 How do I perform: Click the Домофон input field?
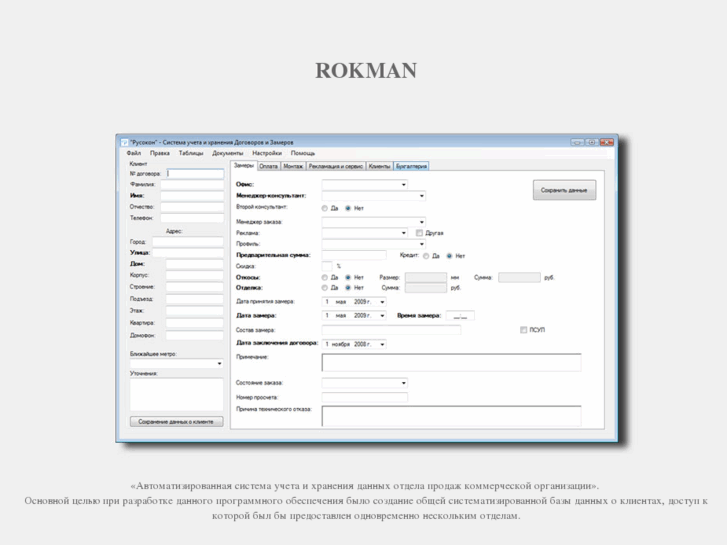[195, 335]
